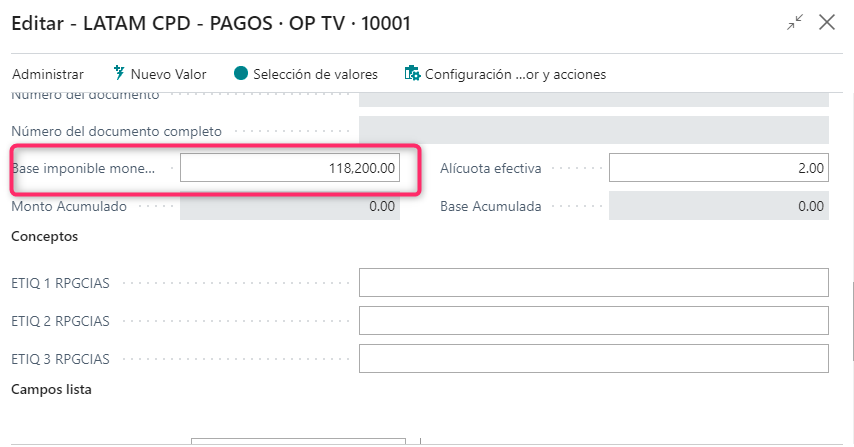
Task: Collapse dialog with the shrink arrows icon
Action: 795,22
